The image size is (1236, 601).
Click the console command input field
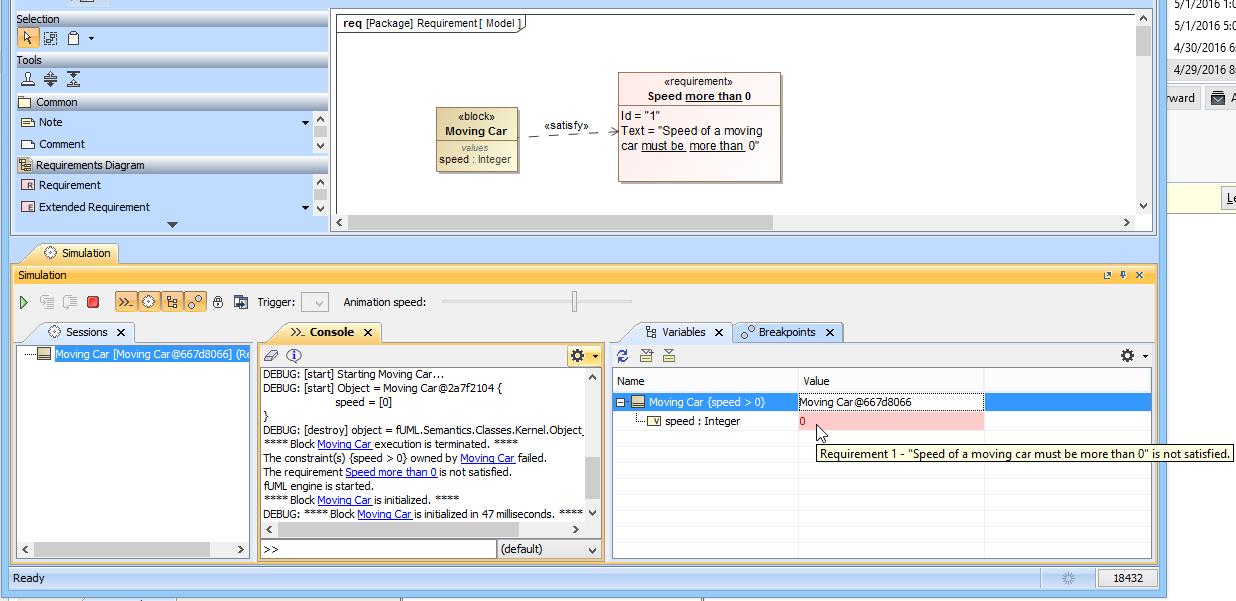tap(378, 549)
